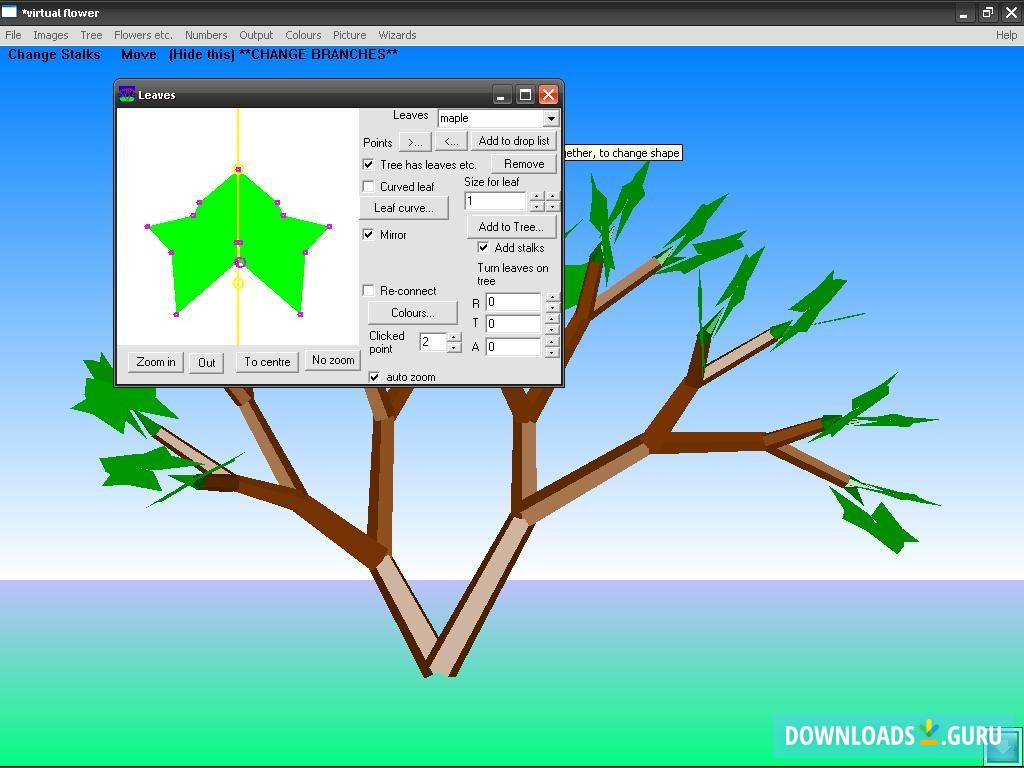This screenshot has width=1024, height=768.
Task: Open the Picture menu
Action: 349,35
